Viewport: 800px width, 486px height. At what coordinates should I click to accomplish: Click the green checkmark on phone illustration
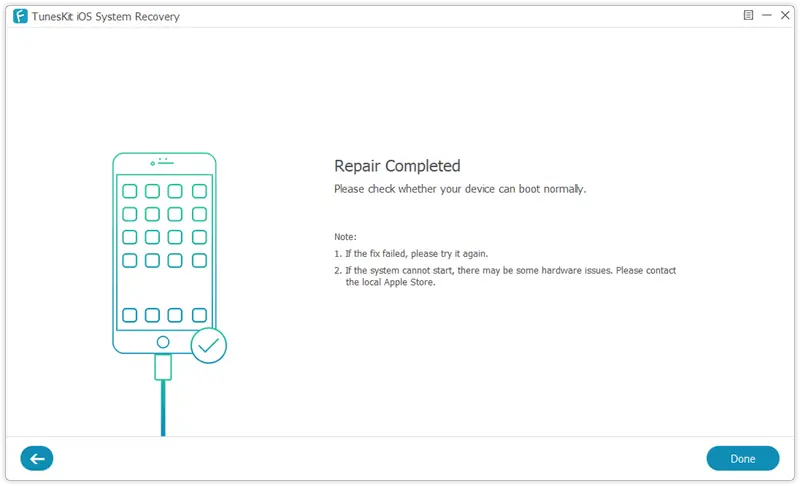(209, 346)
